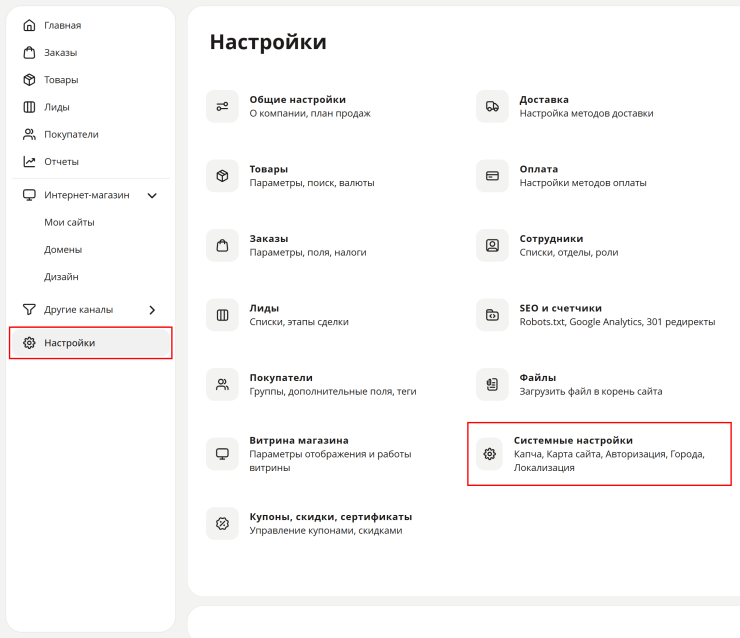Click the bag icon tile for Заказы settings
Screen dimensions: 740x638
222,245
